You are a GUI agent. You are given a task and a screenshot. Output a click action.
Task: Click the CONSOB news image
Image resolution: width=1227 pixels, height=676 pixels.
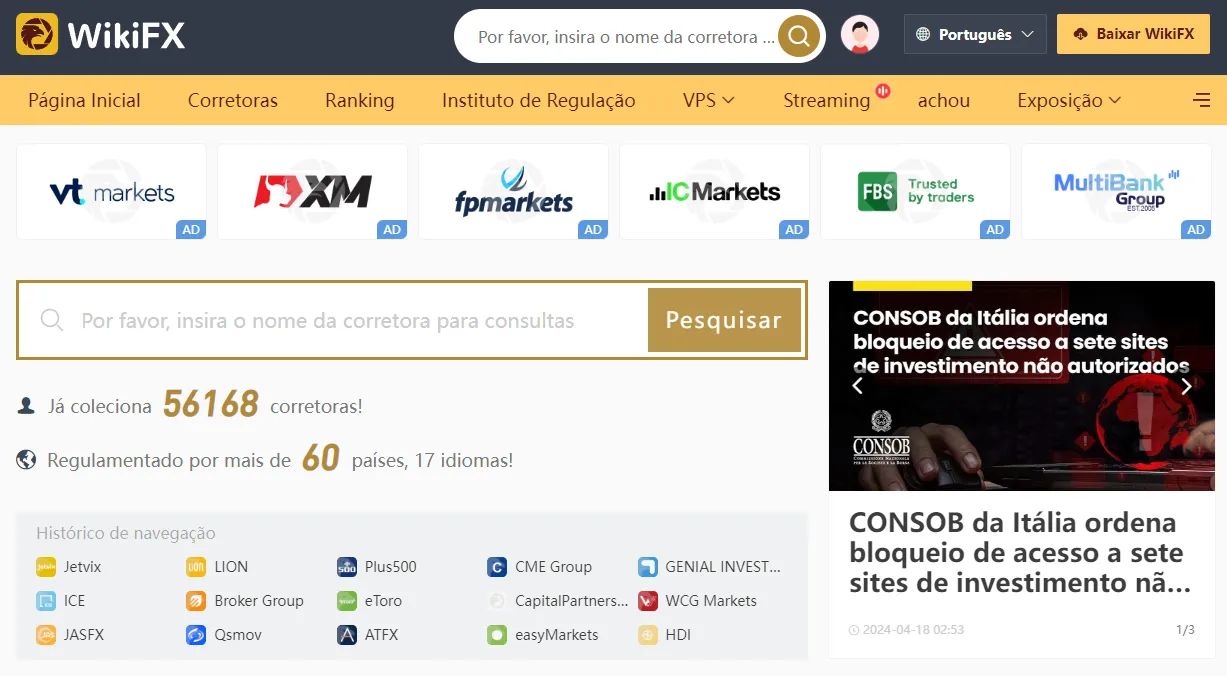(x=1022, y=386)
